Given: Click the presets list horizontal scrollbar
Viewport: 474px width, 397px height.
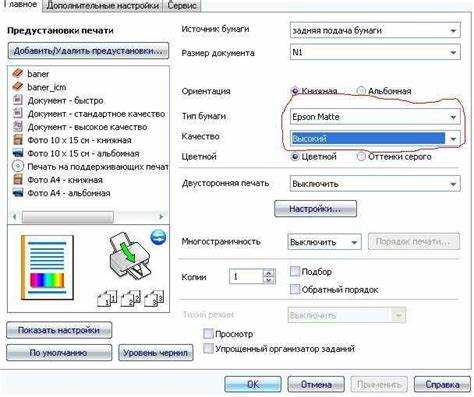Looking at the screenshot, I should click(x=88, y=217).
